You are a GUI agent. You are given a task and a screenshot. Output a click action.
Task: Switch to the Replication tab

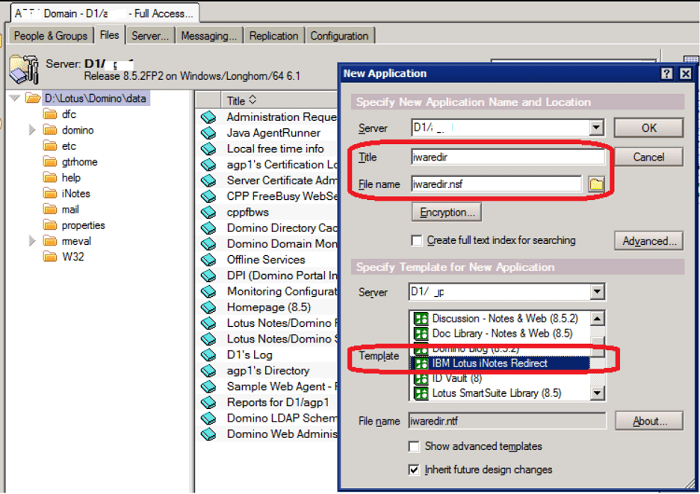274,36
